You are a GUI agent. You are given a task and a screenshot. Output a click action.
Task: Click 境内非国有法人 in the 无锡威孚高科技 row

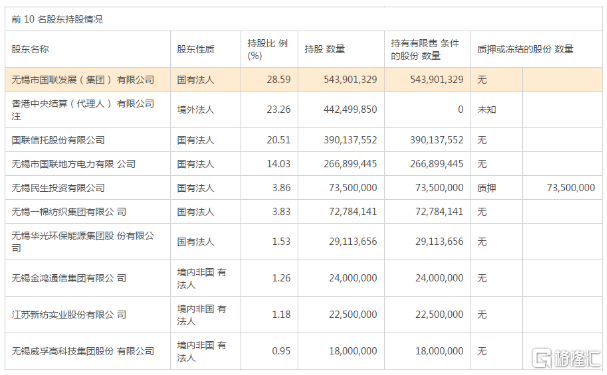(x=202, y=351)
